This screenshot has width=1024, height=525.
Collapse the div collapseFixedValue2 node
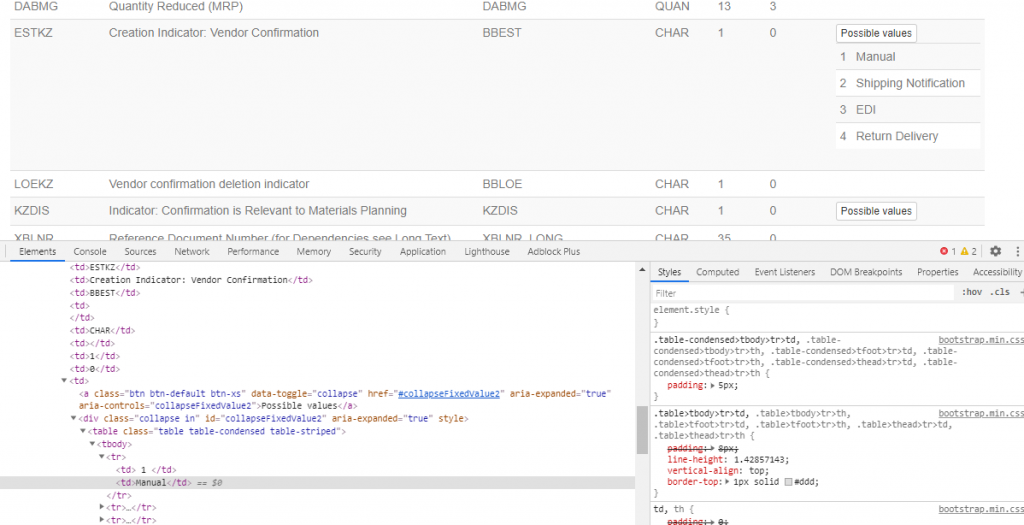click(74, 419)
